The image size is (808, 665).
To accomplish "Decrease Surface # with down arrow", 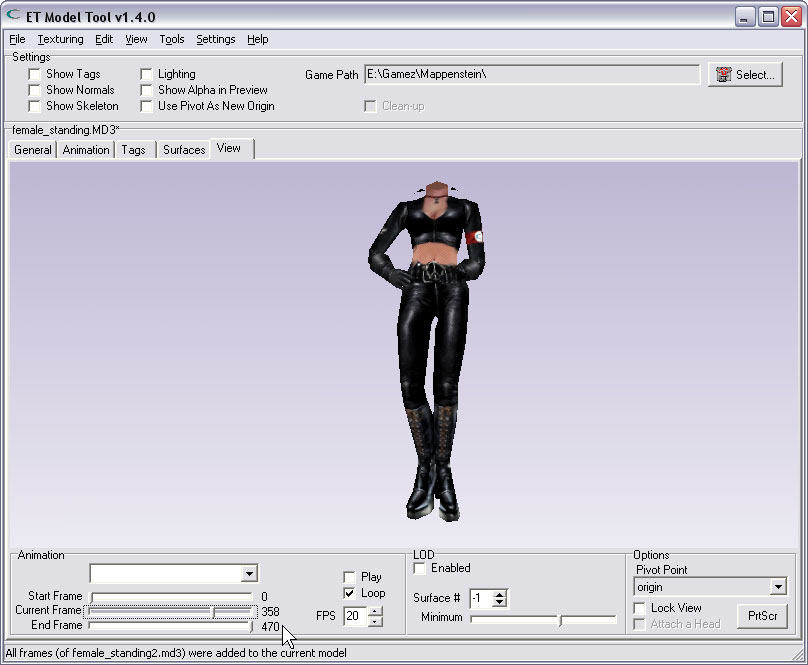I will pos(499,603).
